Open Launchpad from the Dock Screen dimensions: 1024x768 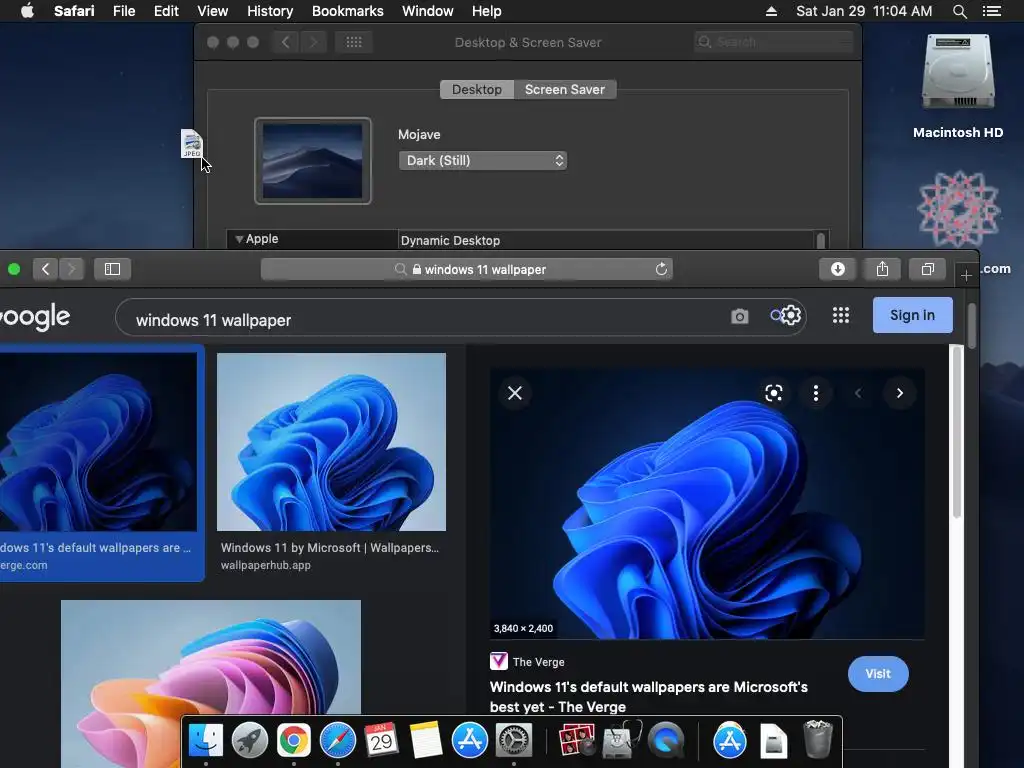pyautogui.click(x=249, y=741)
